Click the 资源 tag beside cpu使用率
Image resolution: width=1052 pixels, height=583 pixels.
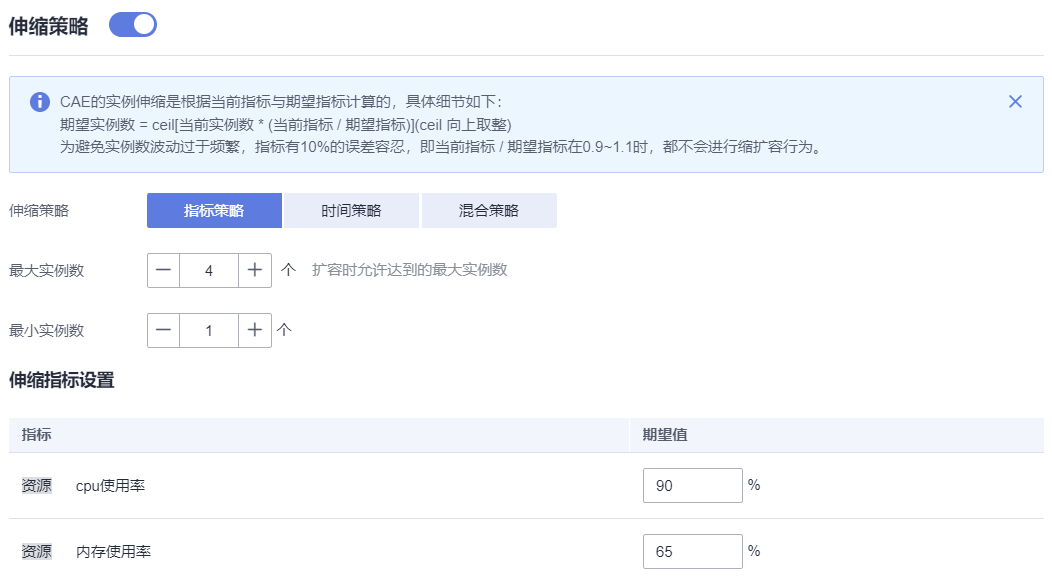click(36, 486)
